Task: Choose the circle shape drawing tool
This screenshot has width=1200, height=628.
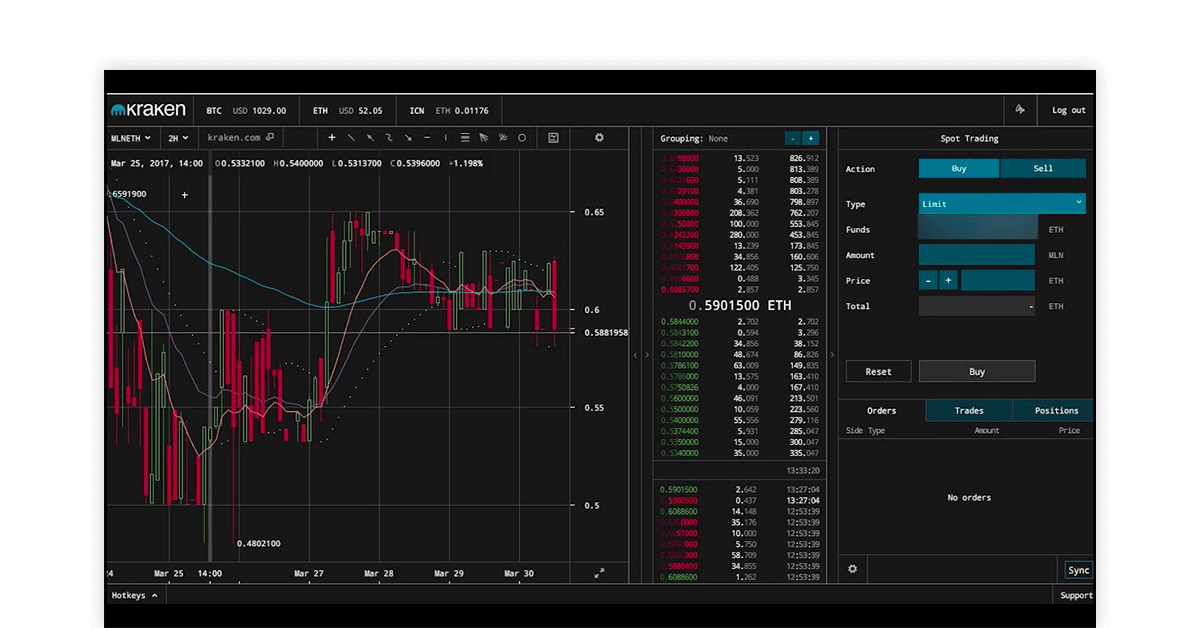Action: [522, 138]
